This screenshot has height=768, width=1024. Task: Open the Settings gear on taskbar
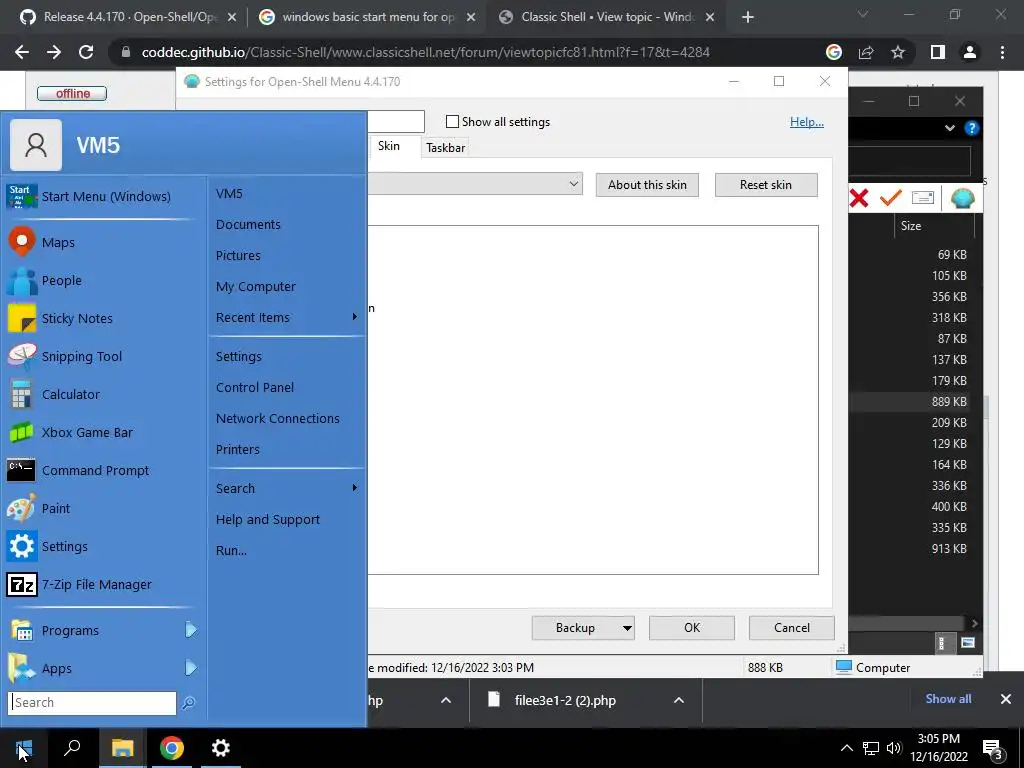(221, 748)
